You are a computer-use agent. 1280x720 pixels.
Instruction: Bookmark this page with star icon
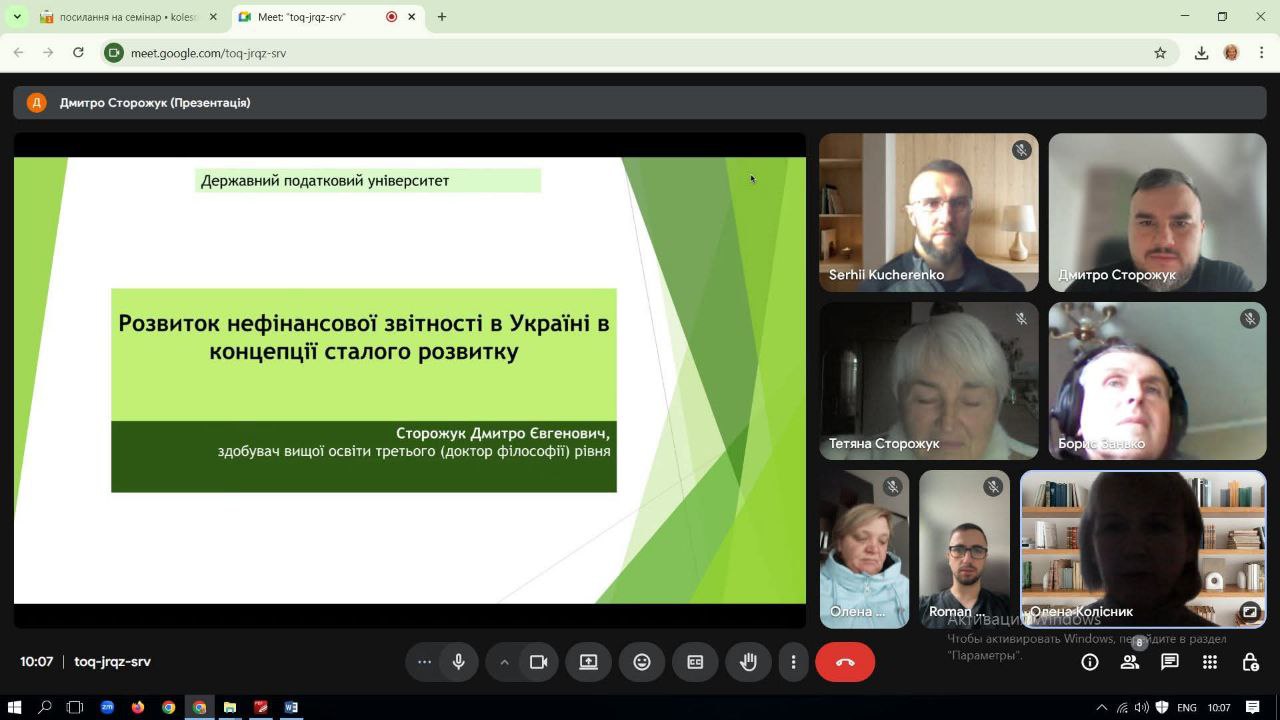(x=1160, y=53)
